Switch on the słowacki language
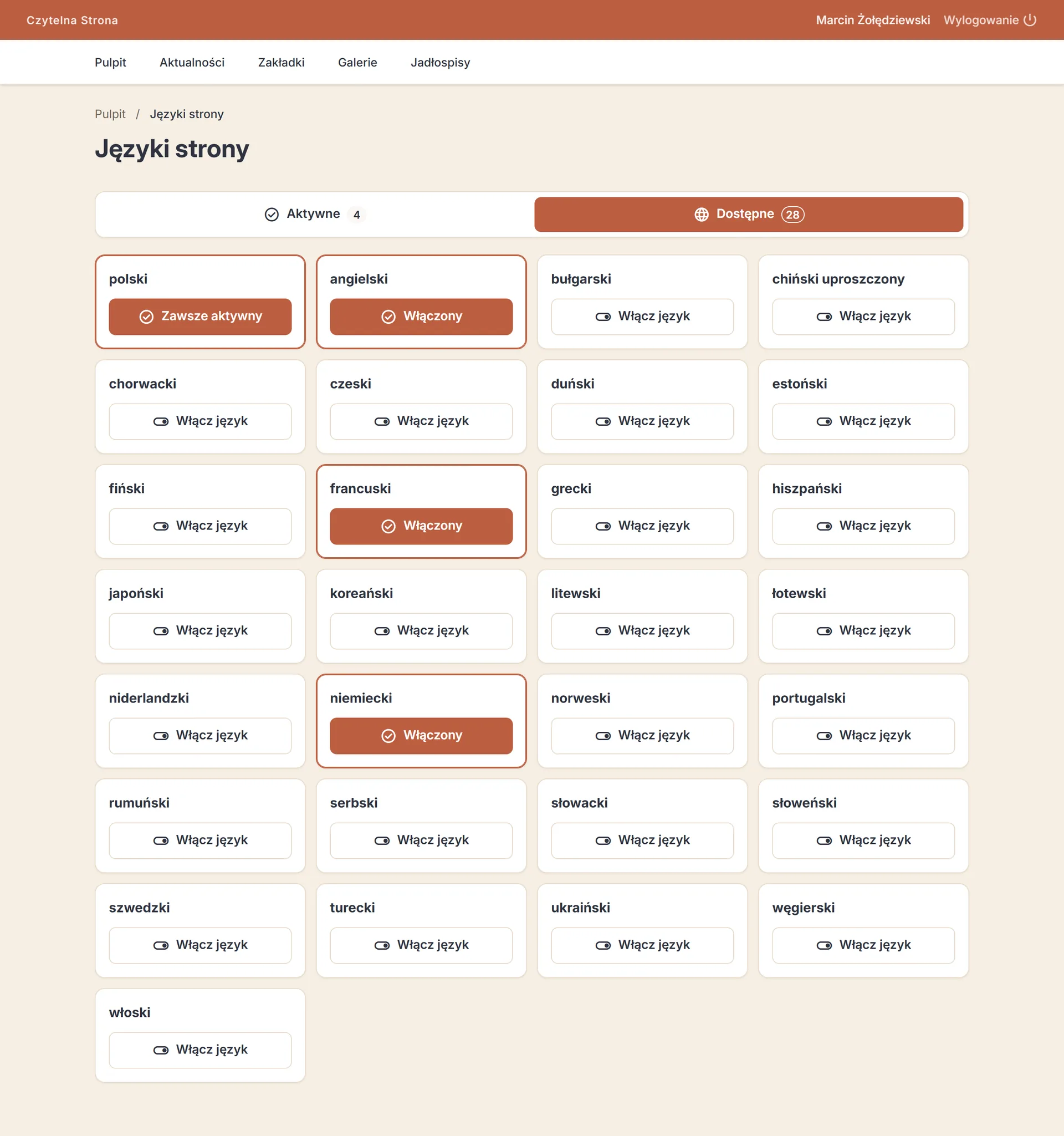This screenshot has width=1064, height=1136. coord(642,840)
